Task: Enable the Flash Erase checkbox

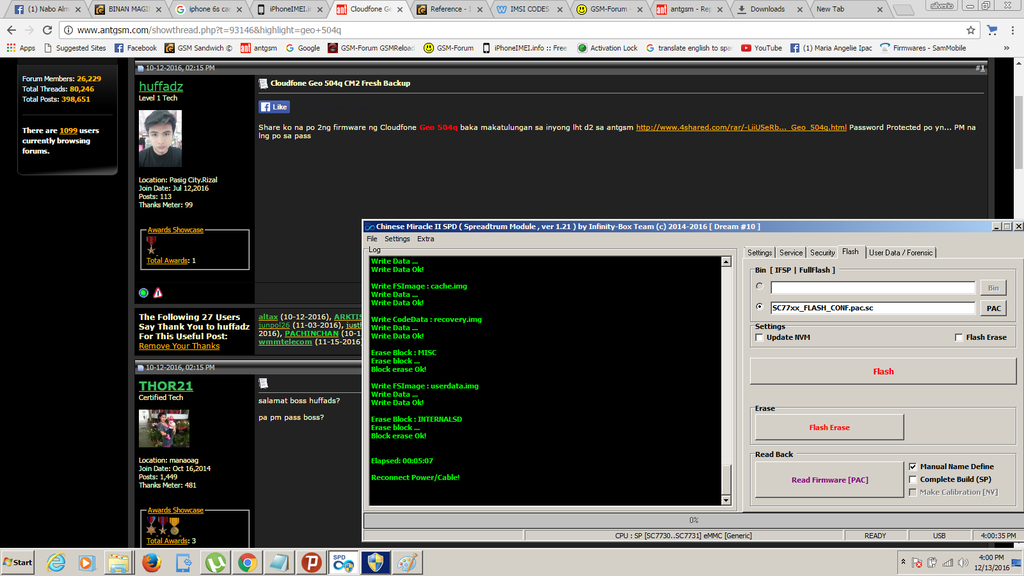Action: (958, 338)
